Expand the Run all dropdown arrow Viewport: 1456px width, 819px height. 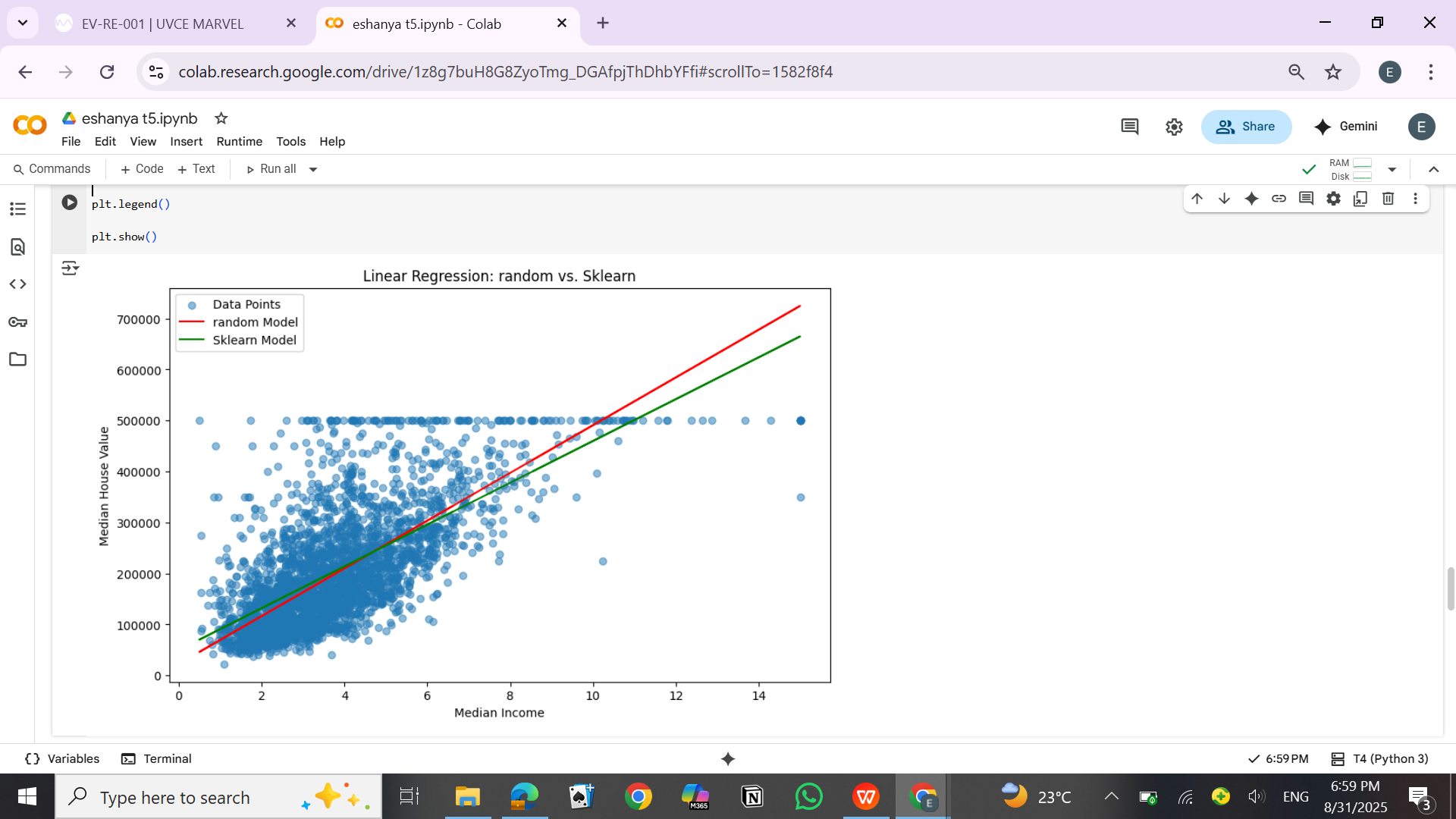[313, 169]
